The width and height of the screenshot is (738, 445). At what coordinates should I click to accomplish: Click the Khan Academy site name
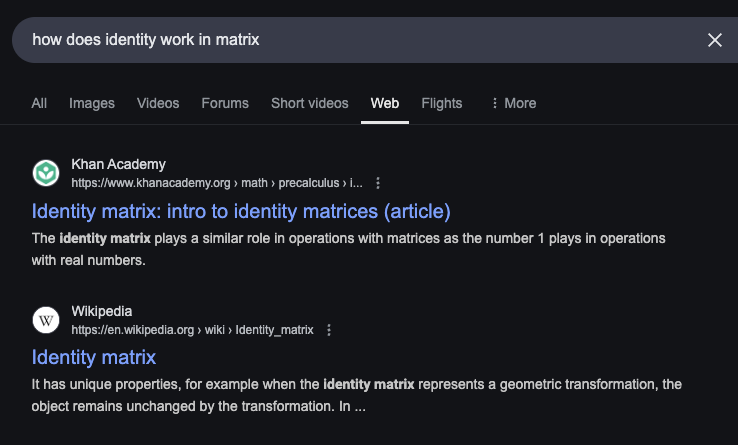coord(118,164)
